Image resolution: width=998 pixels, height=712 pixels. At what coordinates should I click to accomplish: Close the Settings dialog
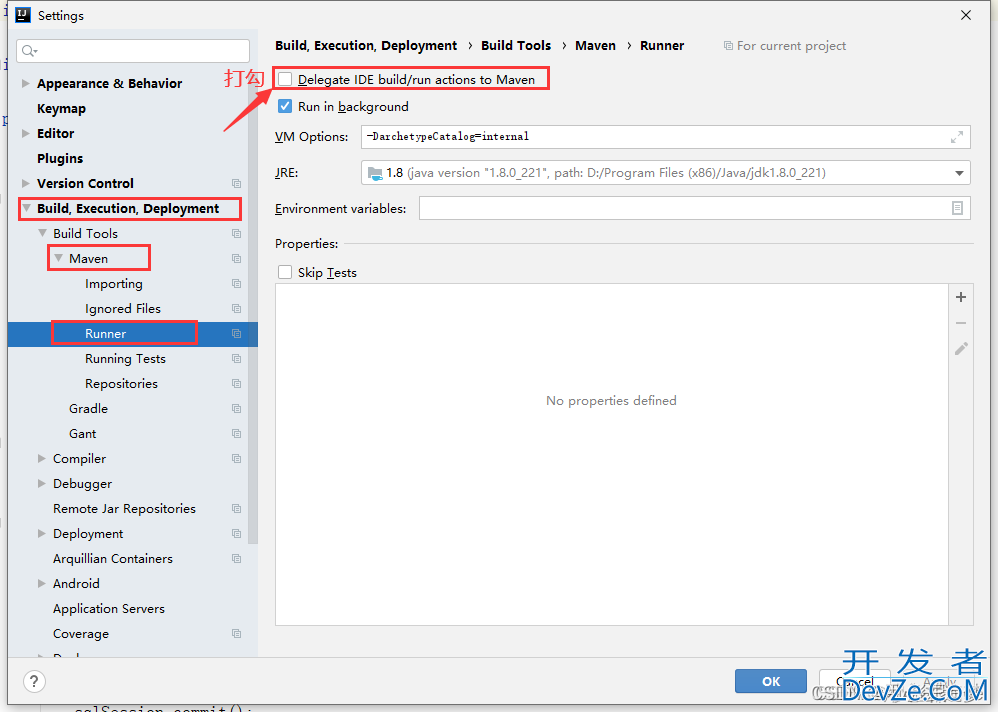pyautogui.click(x=966, y=15)
